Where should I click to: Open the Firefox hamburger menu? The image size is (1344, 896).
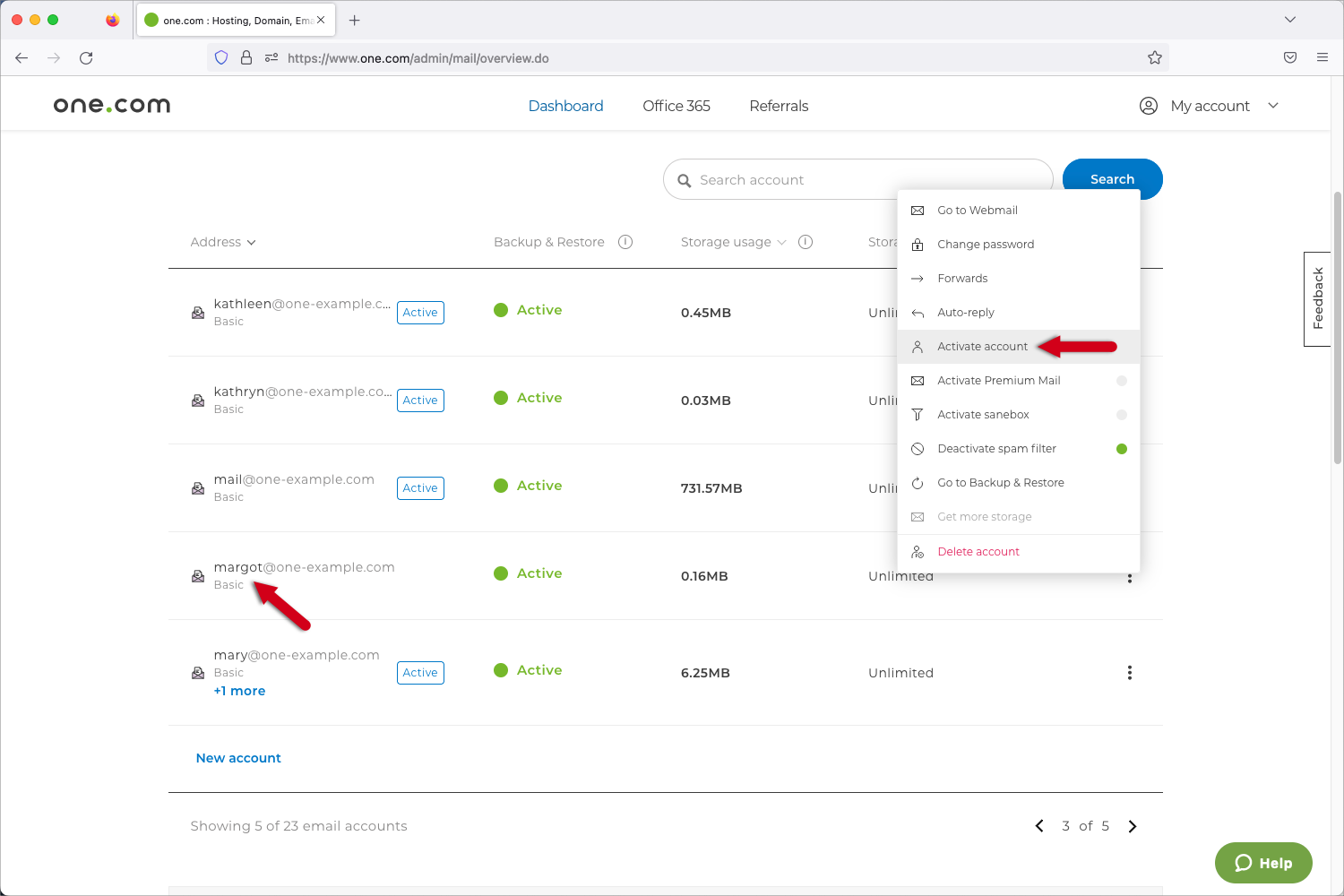(1322, 58)
